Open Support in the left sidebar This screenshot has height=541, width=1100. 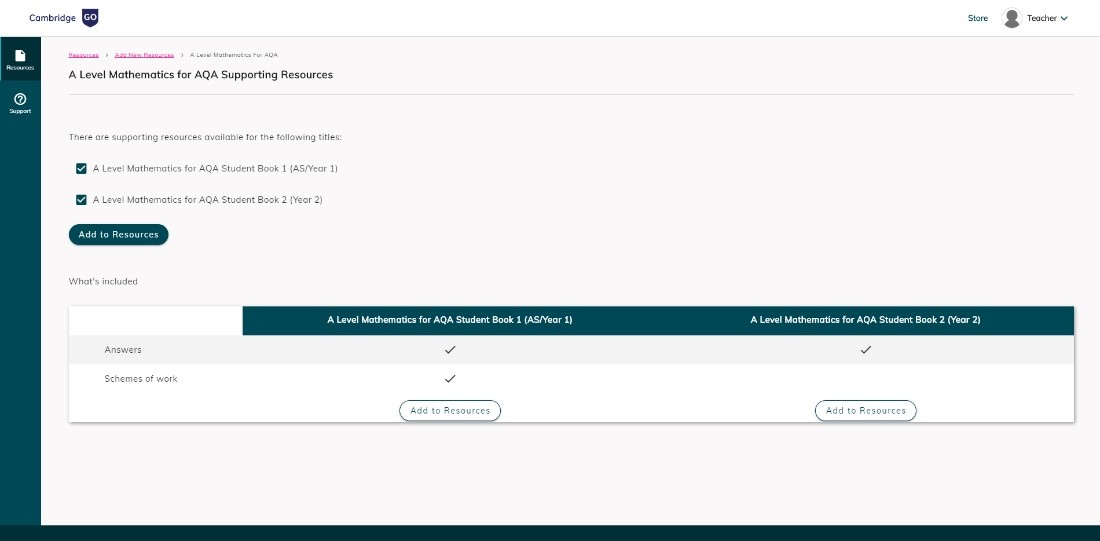[20, 103]
